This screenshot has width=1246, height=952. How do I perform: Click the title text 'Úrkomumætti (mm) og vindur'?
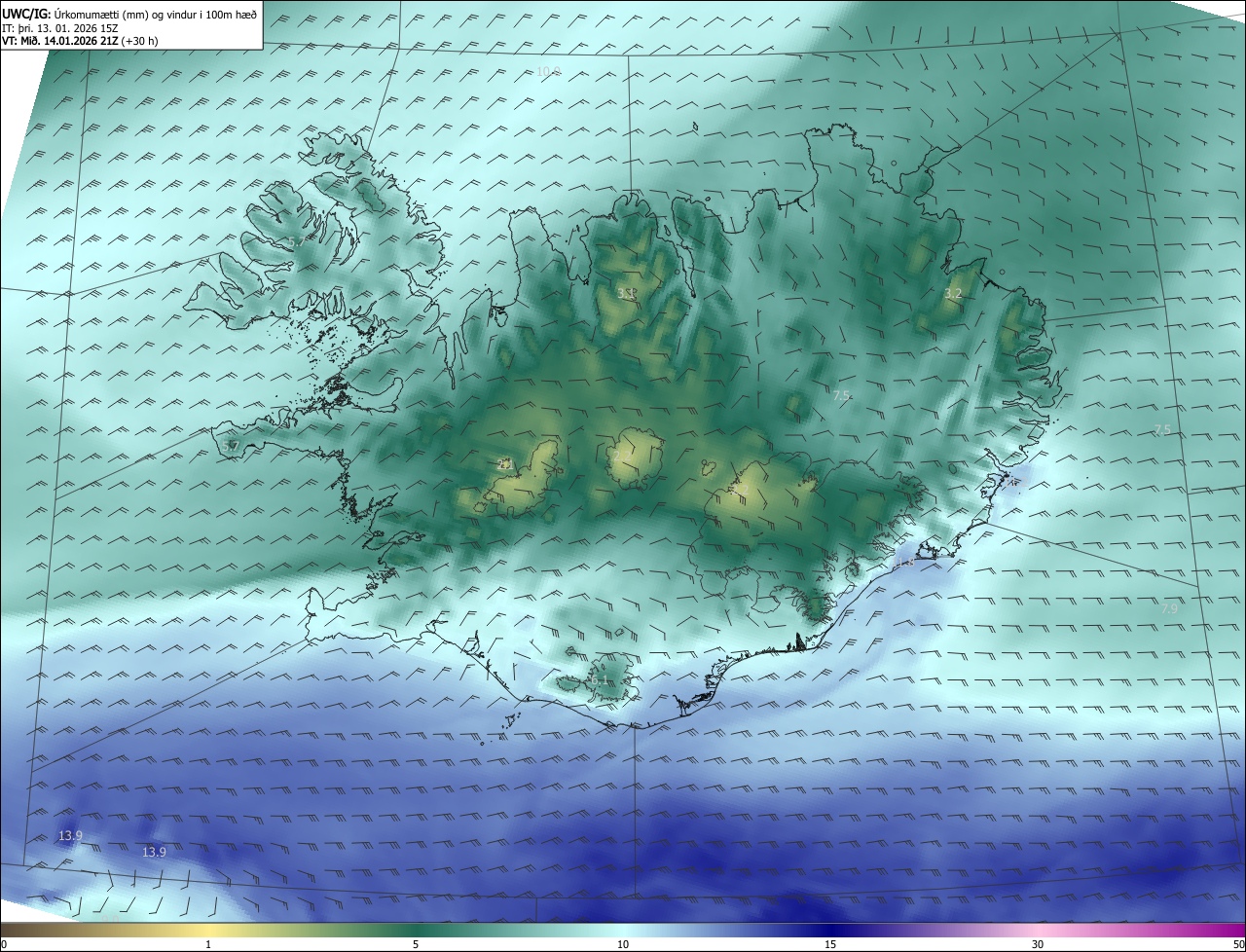(x=124, y=14)
